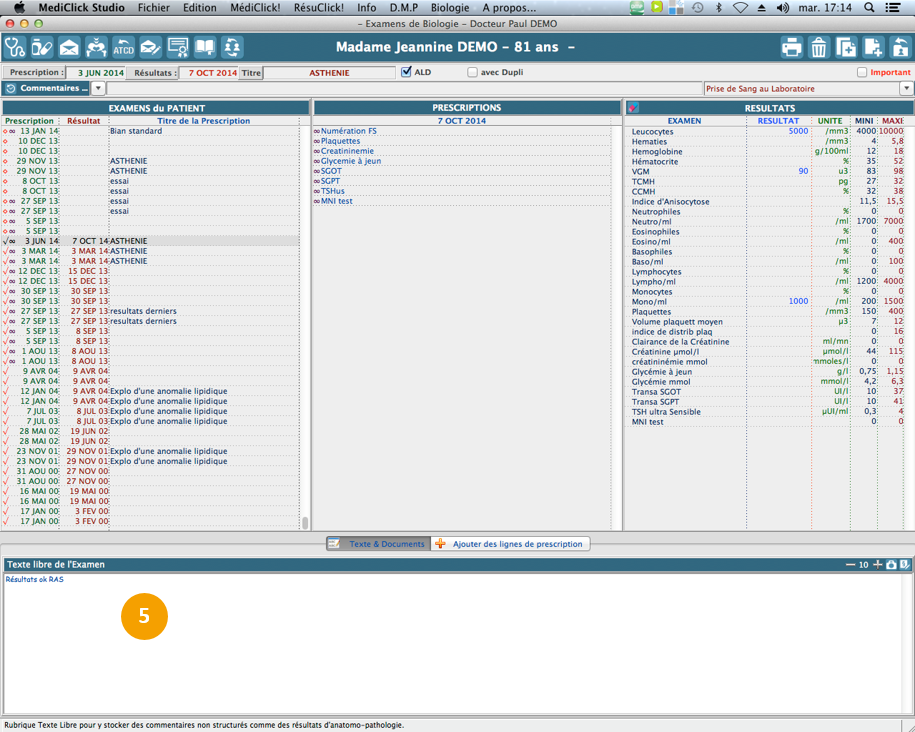Image resolution: width=915 pixels, height=732 pixels.
Task: Click in the Titre field showing ASTHENIE
Action: [330, 72]
